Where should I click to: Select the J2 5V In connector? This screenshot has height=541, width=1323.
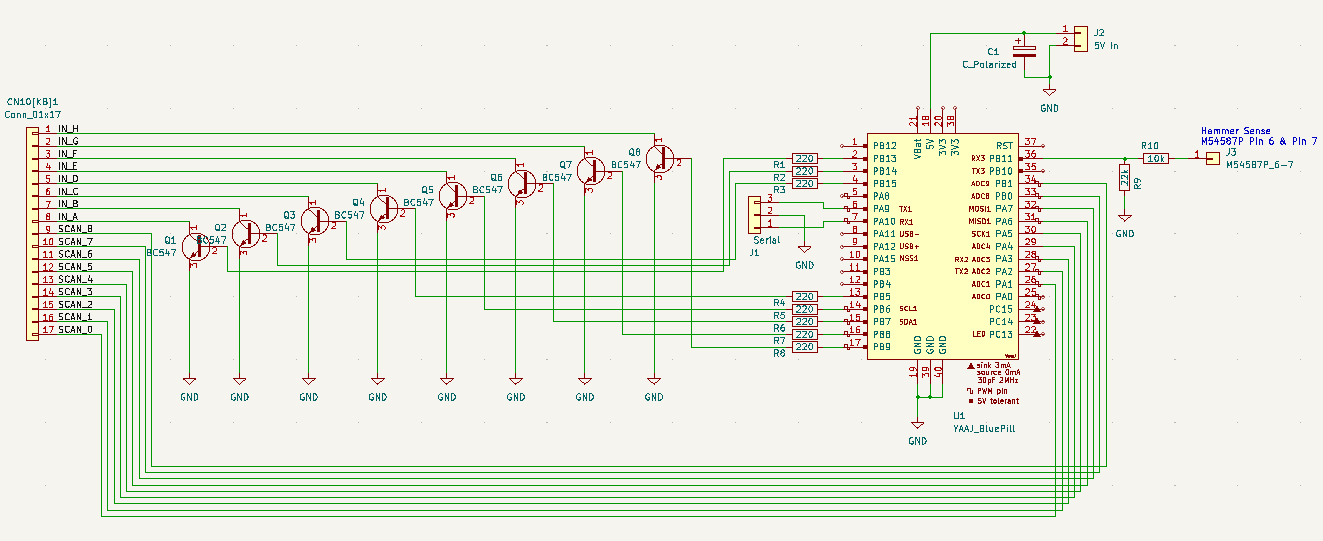(x=1079, y=38)
